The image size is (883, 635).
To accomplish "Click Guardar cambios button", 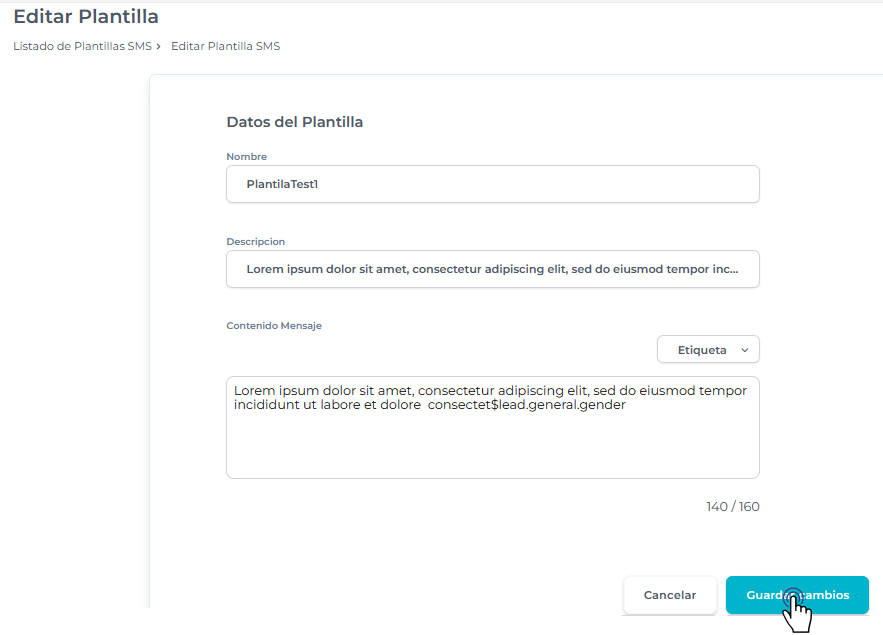I will pyautogui.click(x=797, y=595).
